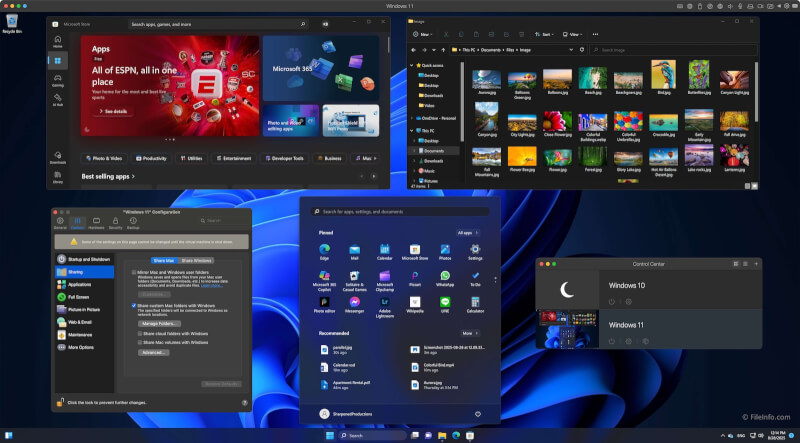
Task: Click Manage Folders button
Action: click(x=159, y=324)
